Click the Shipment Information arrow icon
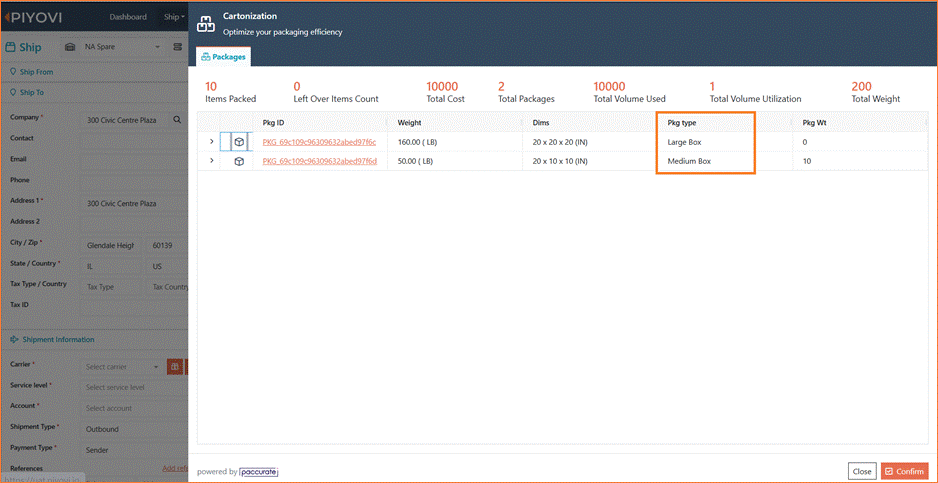 [x=14, y=339]
